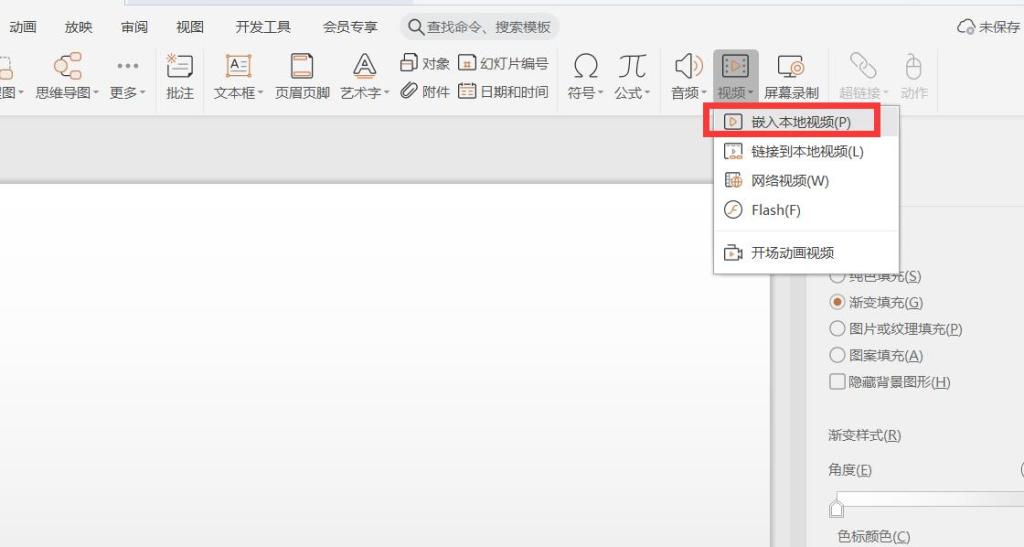
Task: Click the 动作 action icon
Action: point(914,67)
